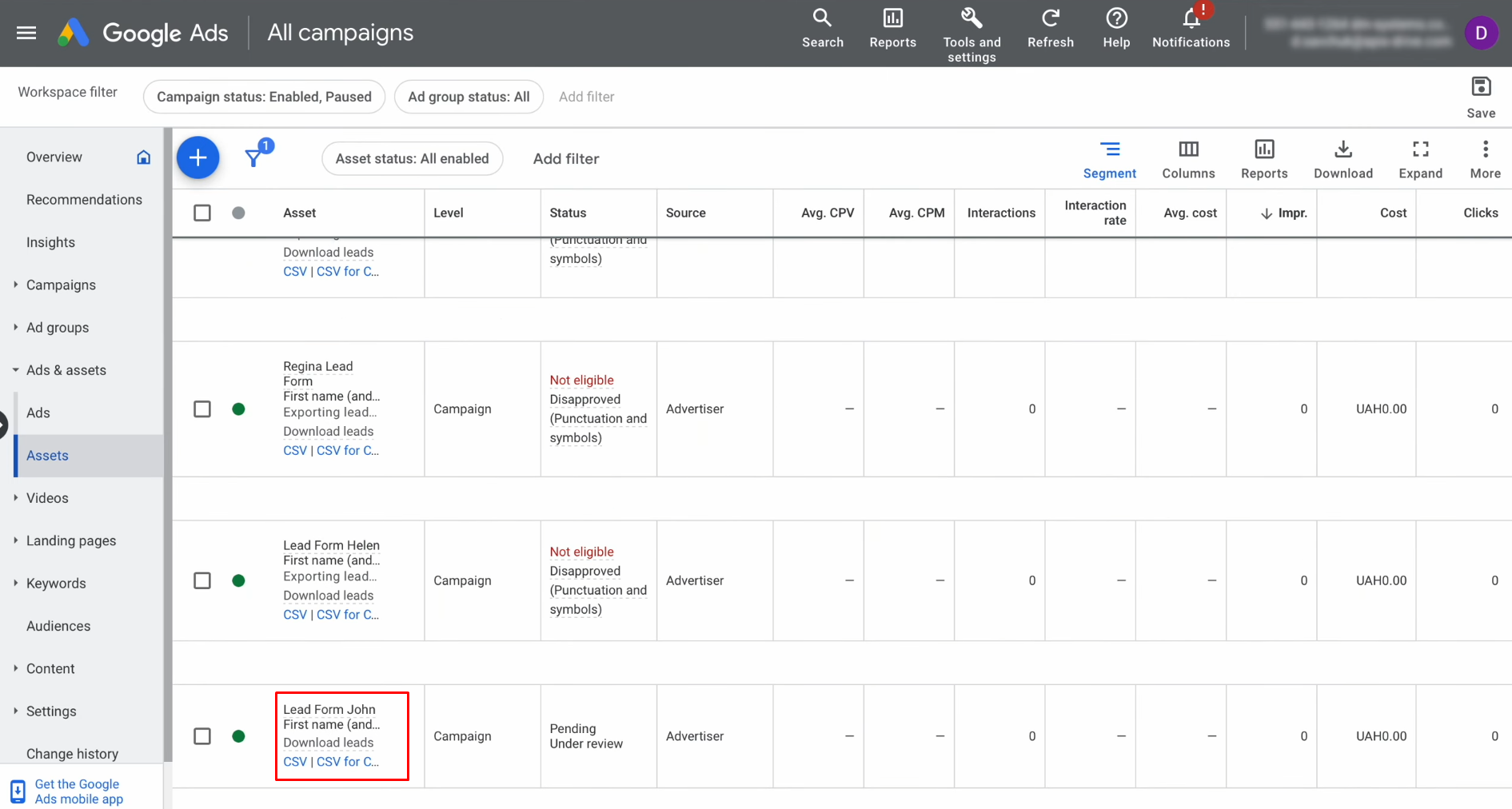Open Ads under Ads & assets

click(38, 412)
